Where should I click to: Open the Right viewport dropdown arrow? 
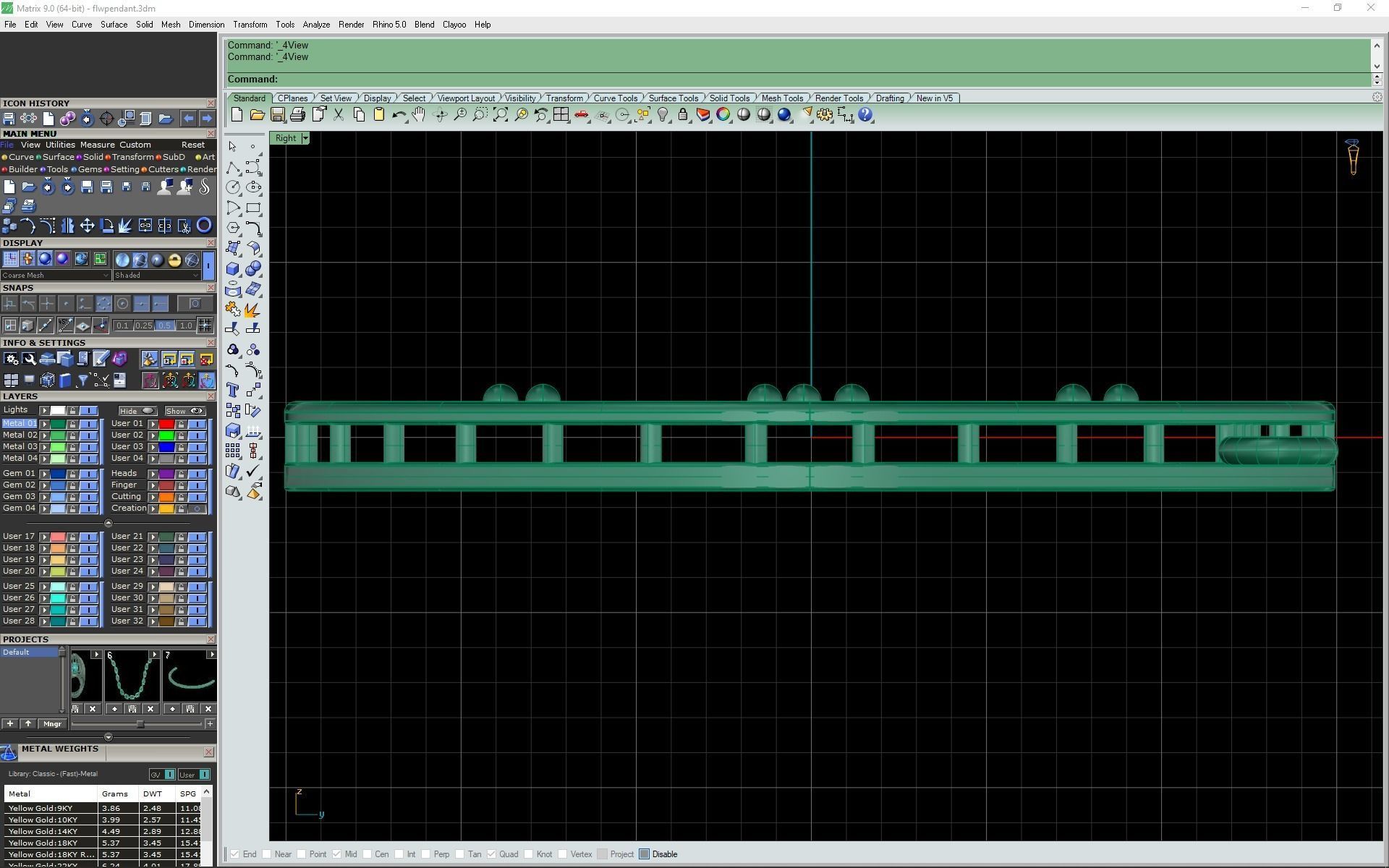click(305, 138)
